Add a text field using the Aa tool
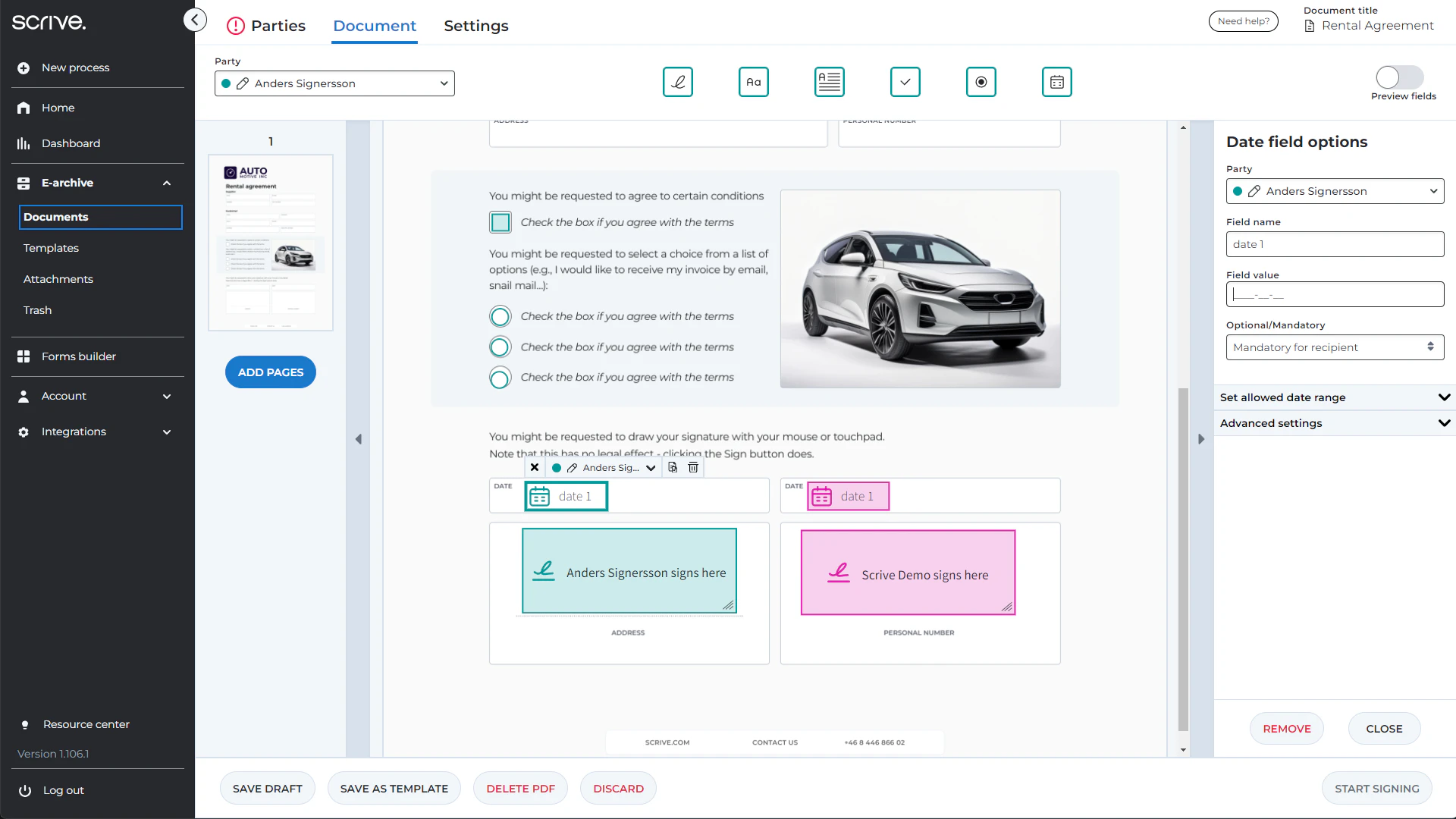This screenshot has width=1456, height=819. [x=753, y=82]
